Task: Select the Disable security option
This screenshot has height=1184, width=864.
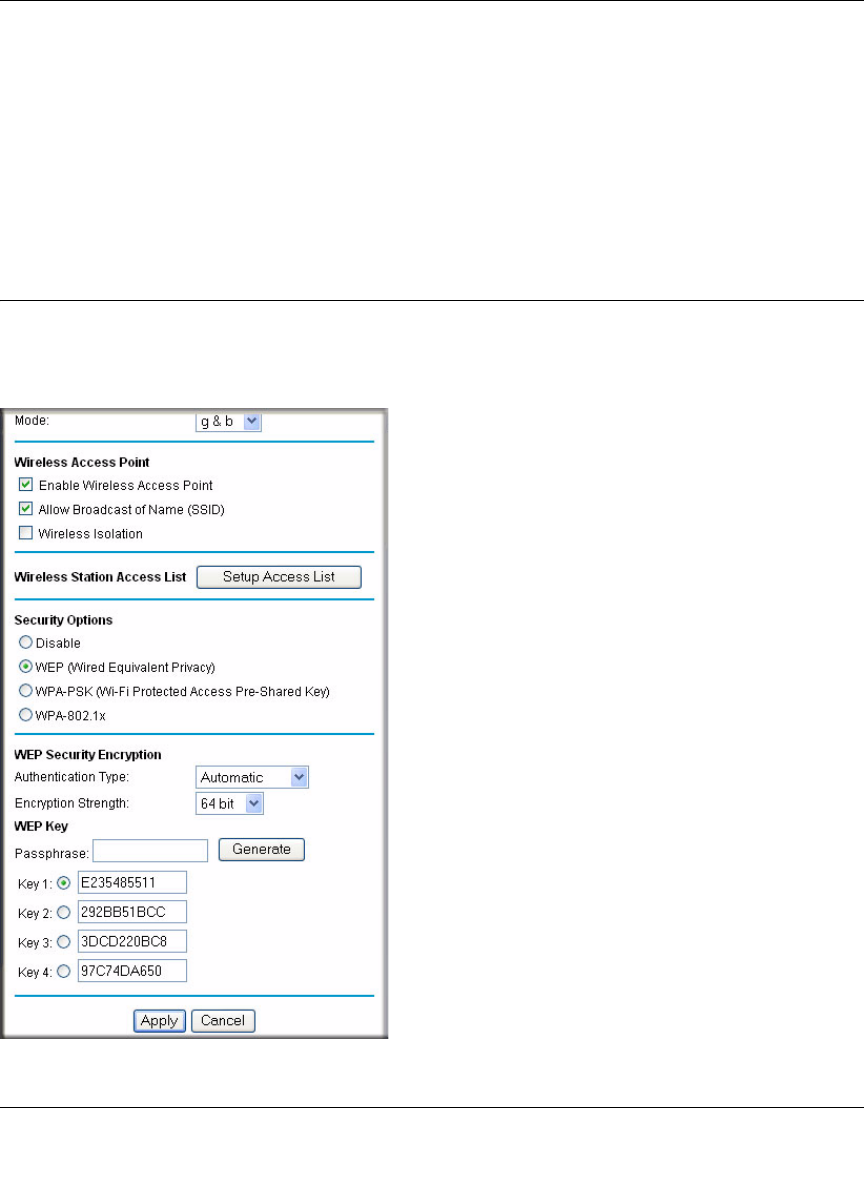Action: coord(26,643)
